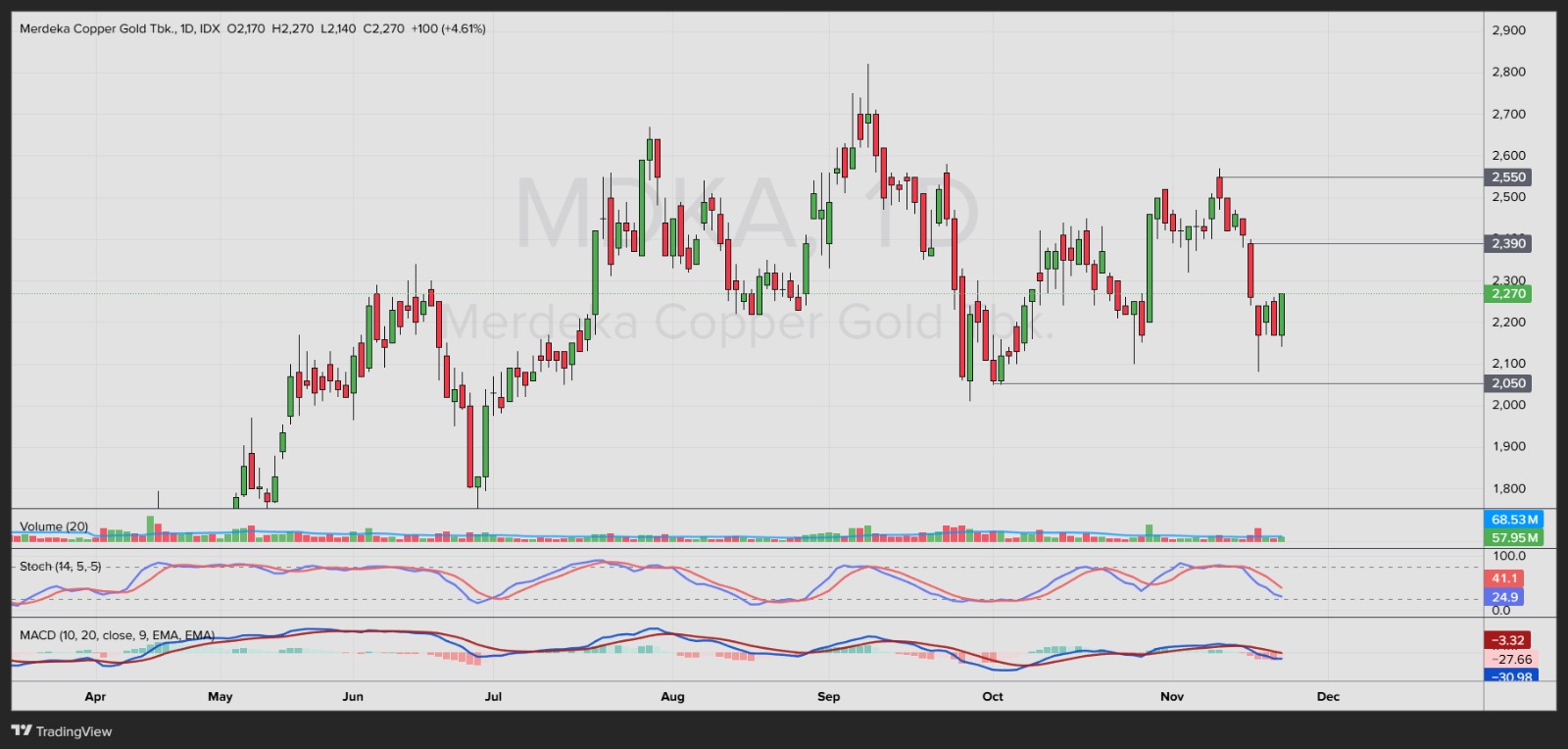Click the Nov date on time axis
The image size is (1568, 749).
pyautogui.click(x=1172, y=697)
